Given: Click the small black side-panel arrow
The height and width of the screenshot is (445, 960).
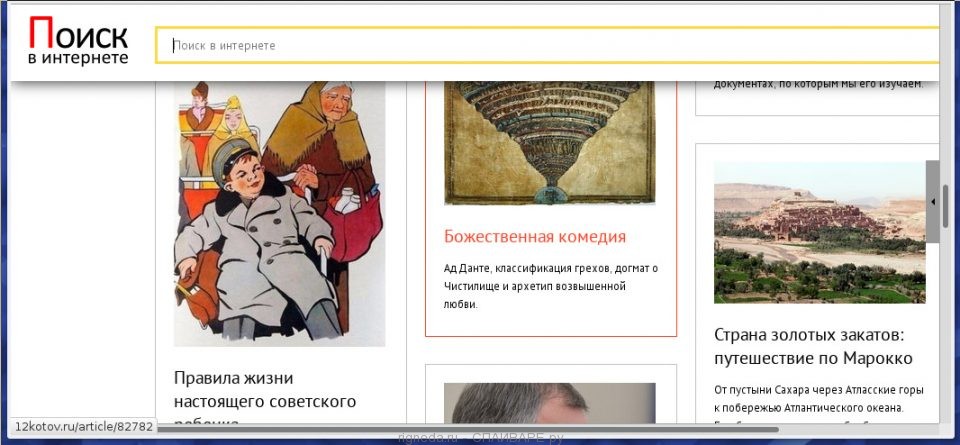Looking at the screenshot, I should (x=933, y=202).
